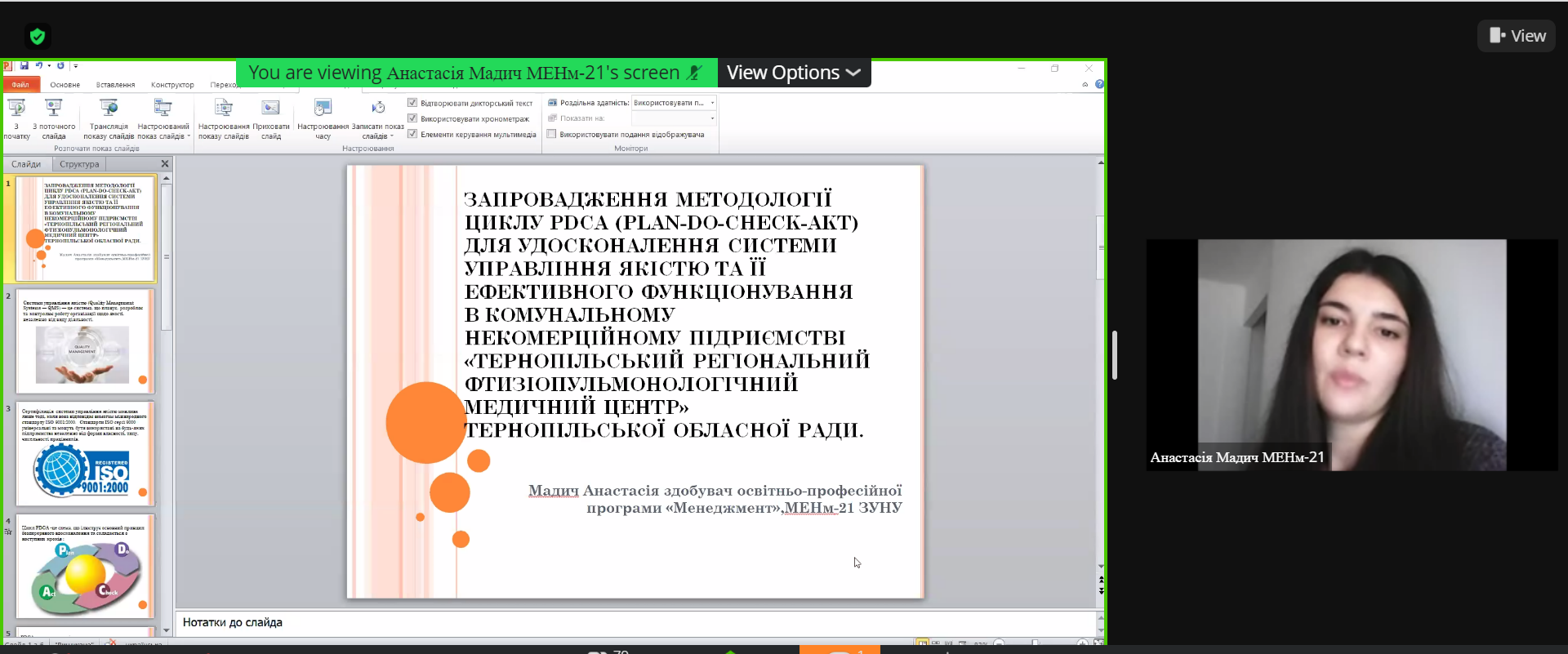1568x654 pixels.
Task: Click the Save icon in quick access toolbar
Action: 24,65
